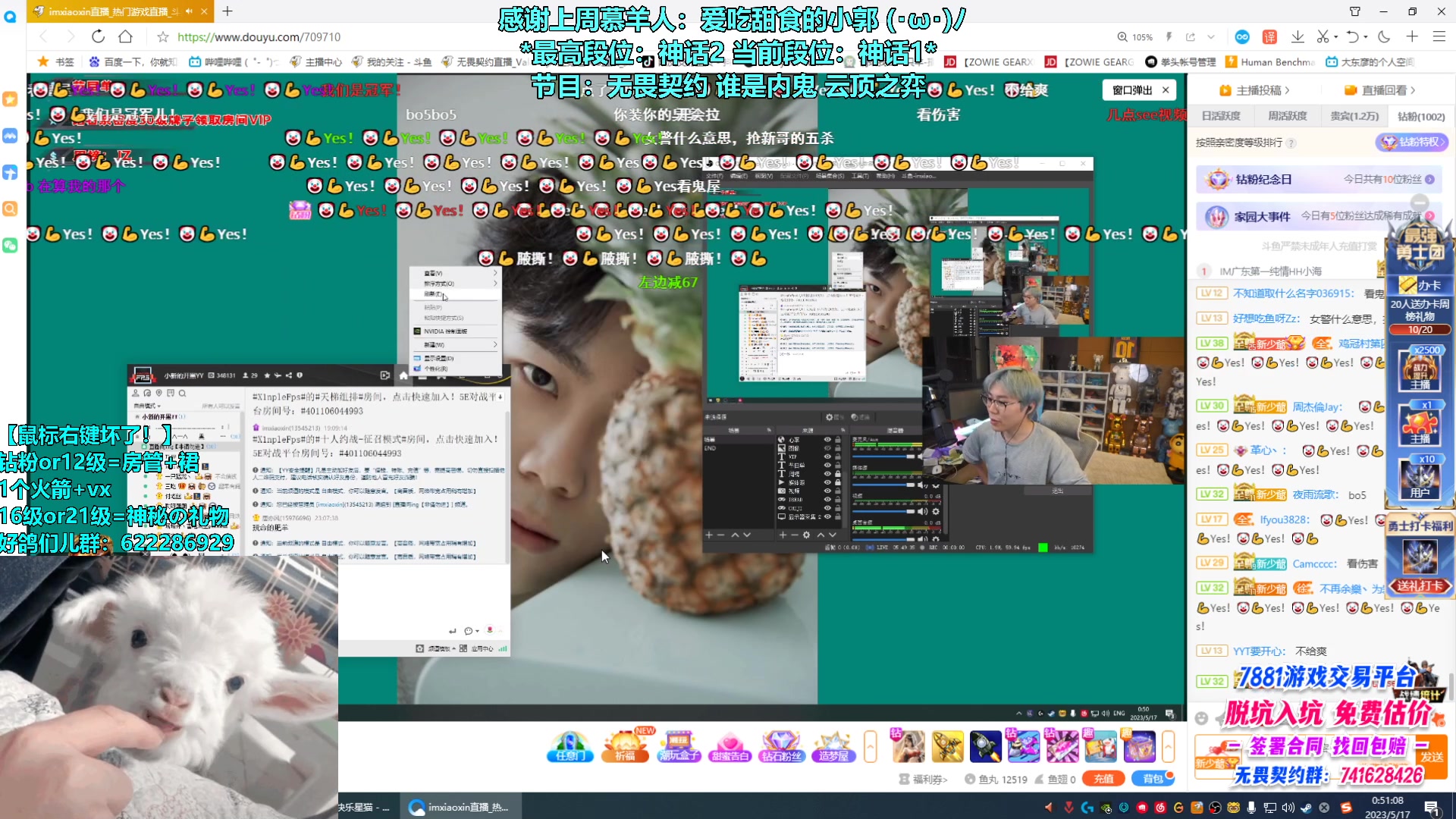This screenshot has width=1456, height=819.
Task: Adjust the 桌面音频 volume slider in OBS
Action: tap(883, 539)
